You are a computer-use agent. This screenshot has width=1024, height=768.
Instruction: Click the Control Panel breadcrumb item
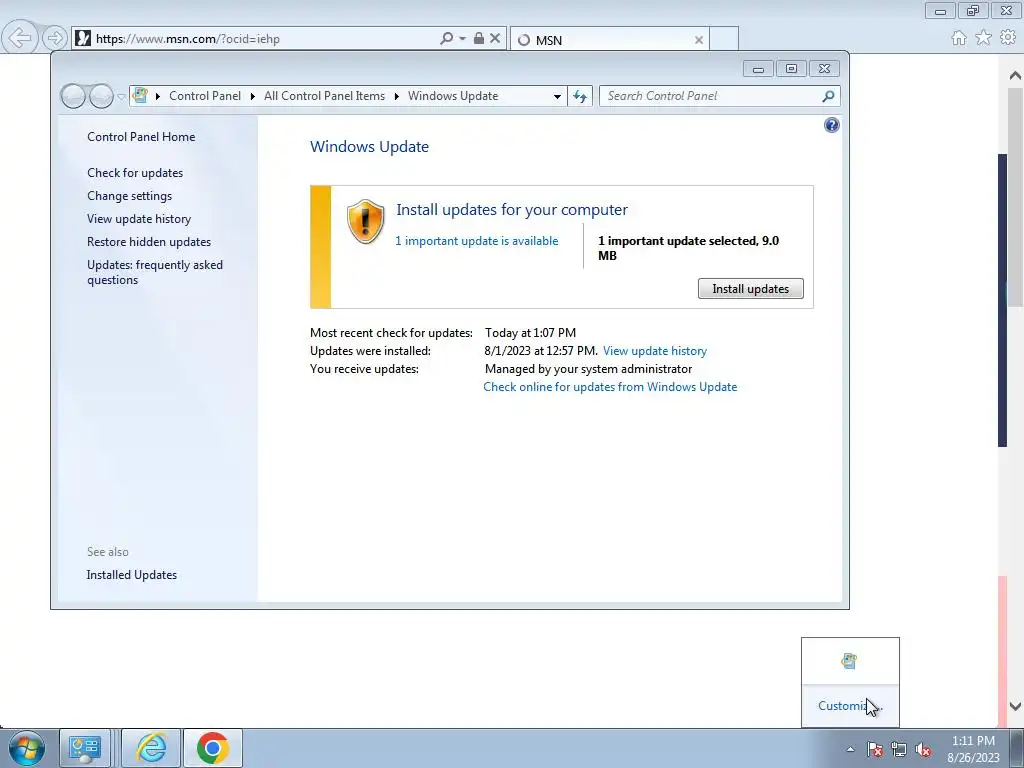205,96
